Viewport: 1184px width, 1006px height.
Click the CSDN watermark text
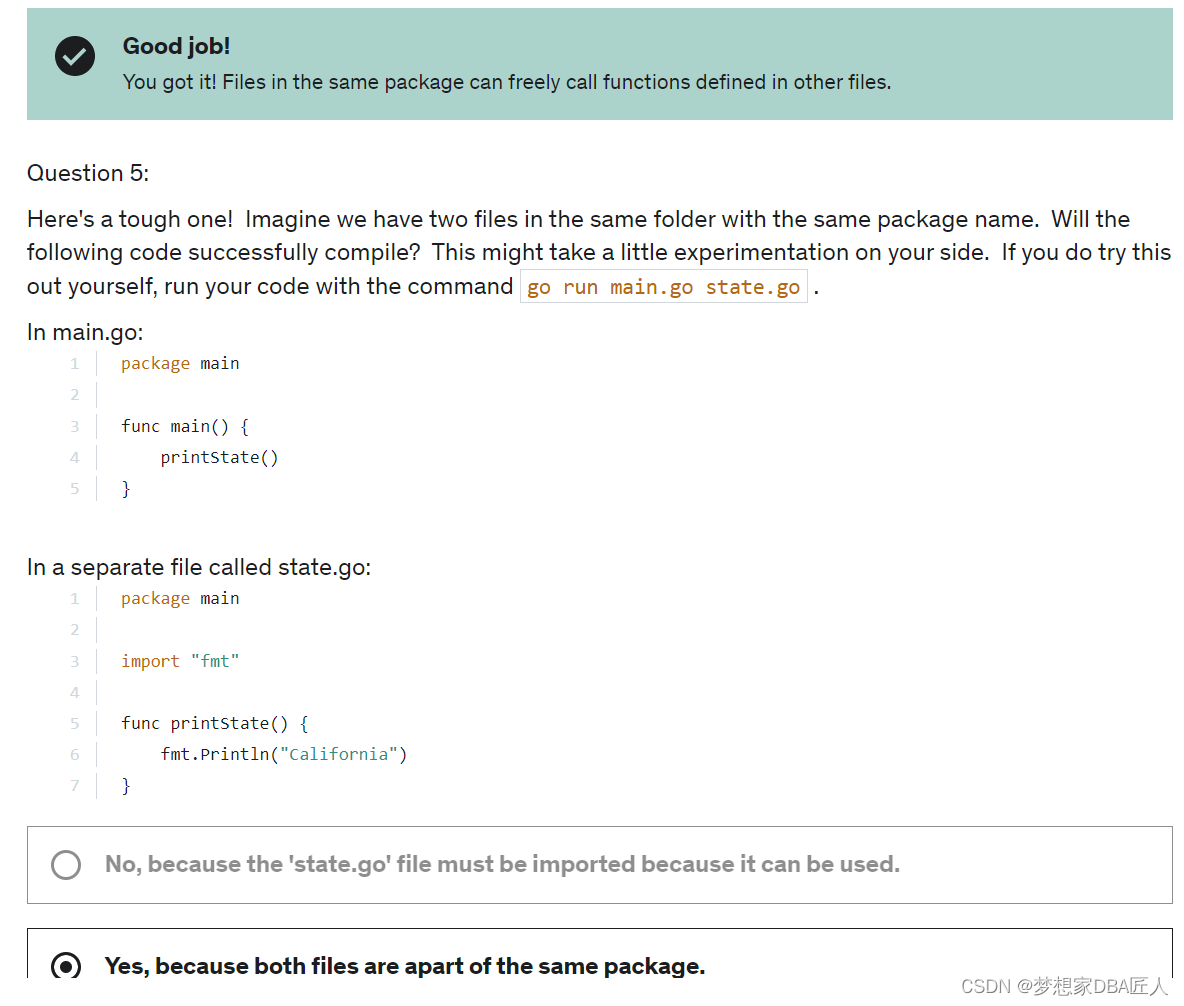coord(1064,986)
